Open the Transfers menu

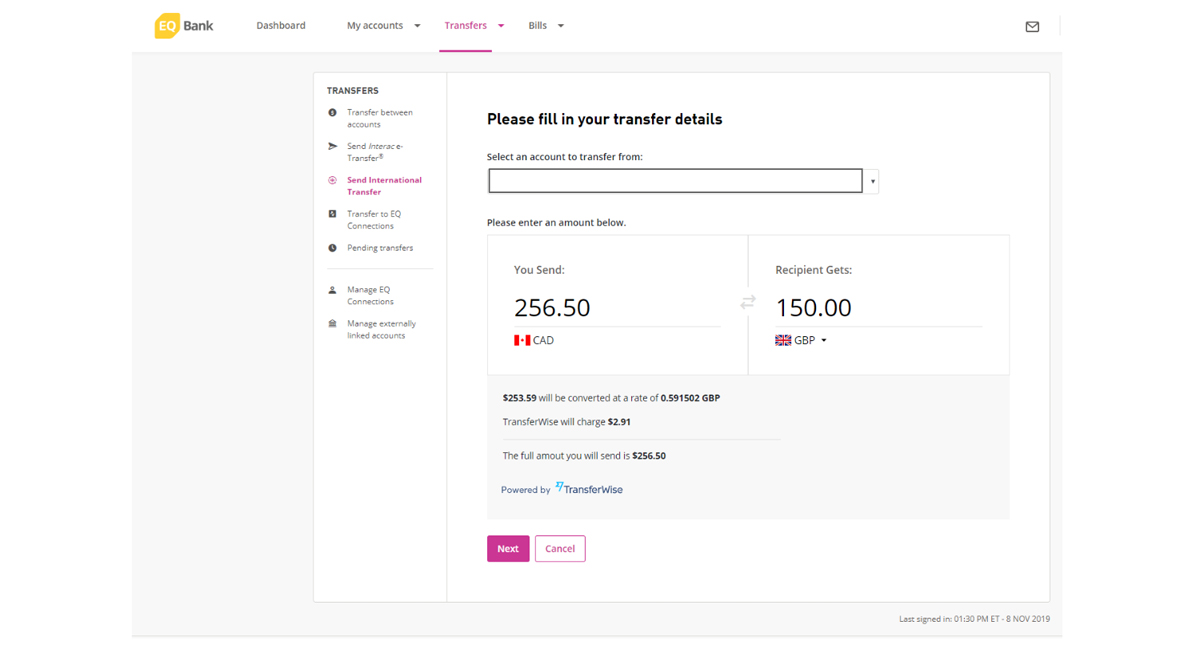474,26
